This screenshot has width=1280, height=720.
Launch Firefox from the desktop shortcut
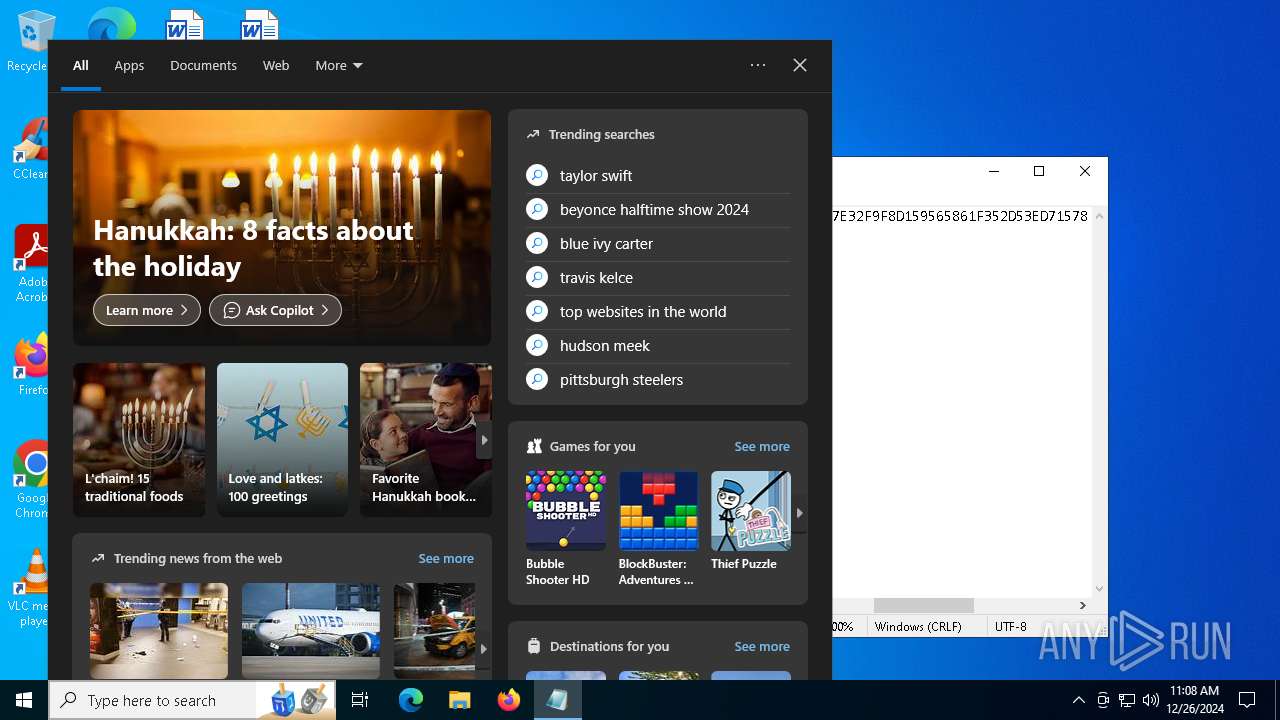32,365
